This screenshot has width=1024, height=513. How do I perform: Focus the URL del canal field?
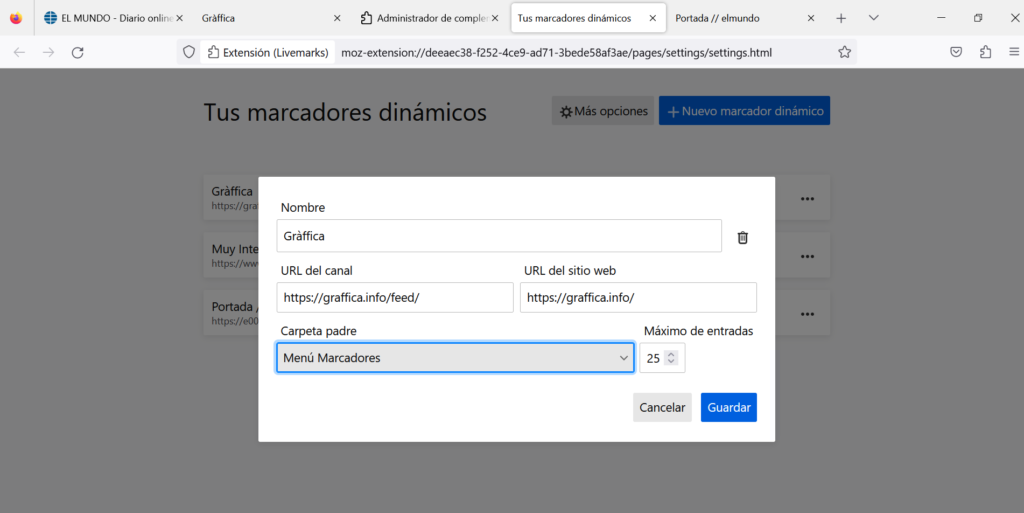tap(395, 298)
